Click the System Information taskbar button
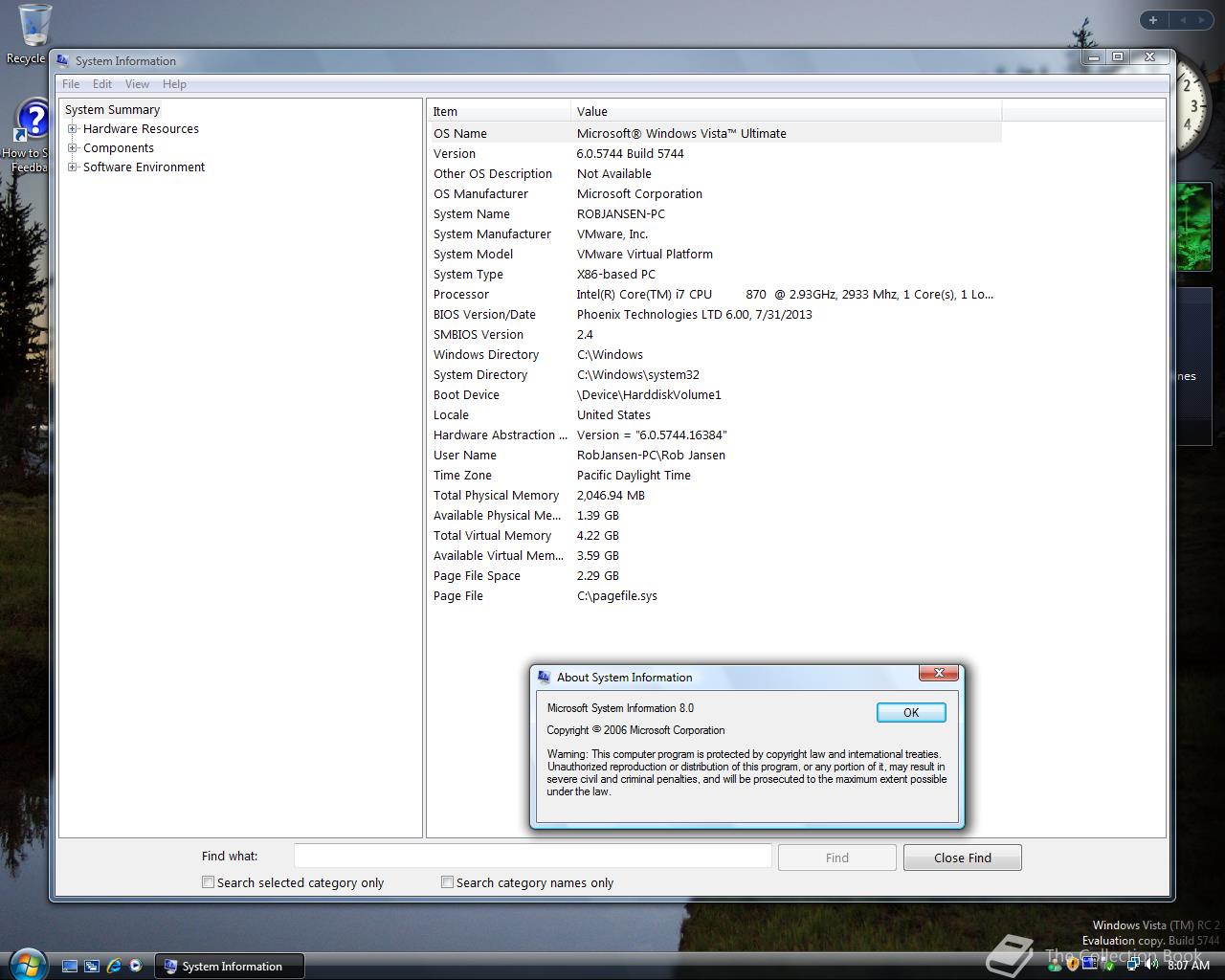The width and height of the screenshot is (1225, 980). pos(230,966)
